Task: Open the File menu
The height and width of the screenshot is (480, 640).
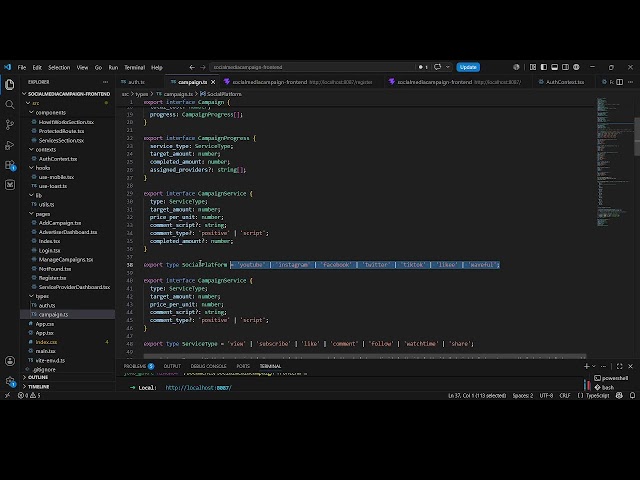Action: [x=22, y=67]
